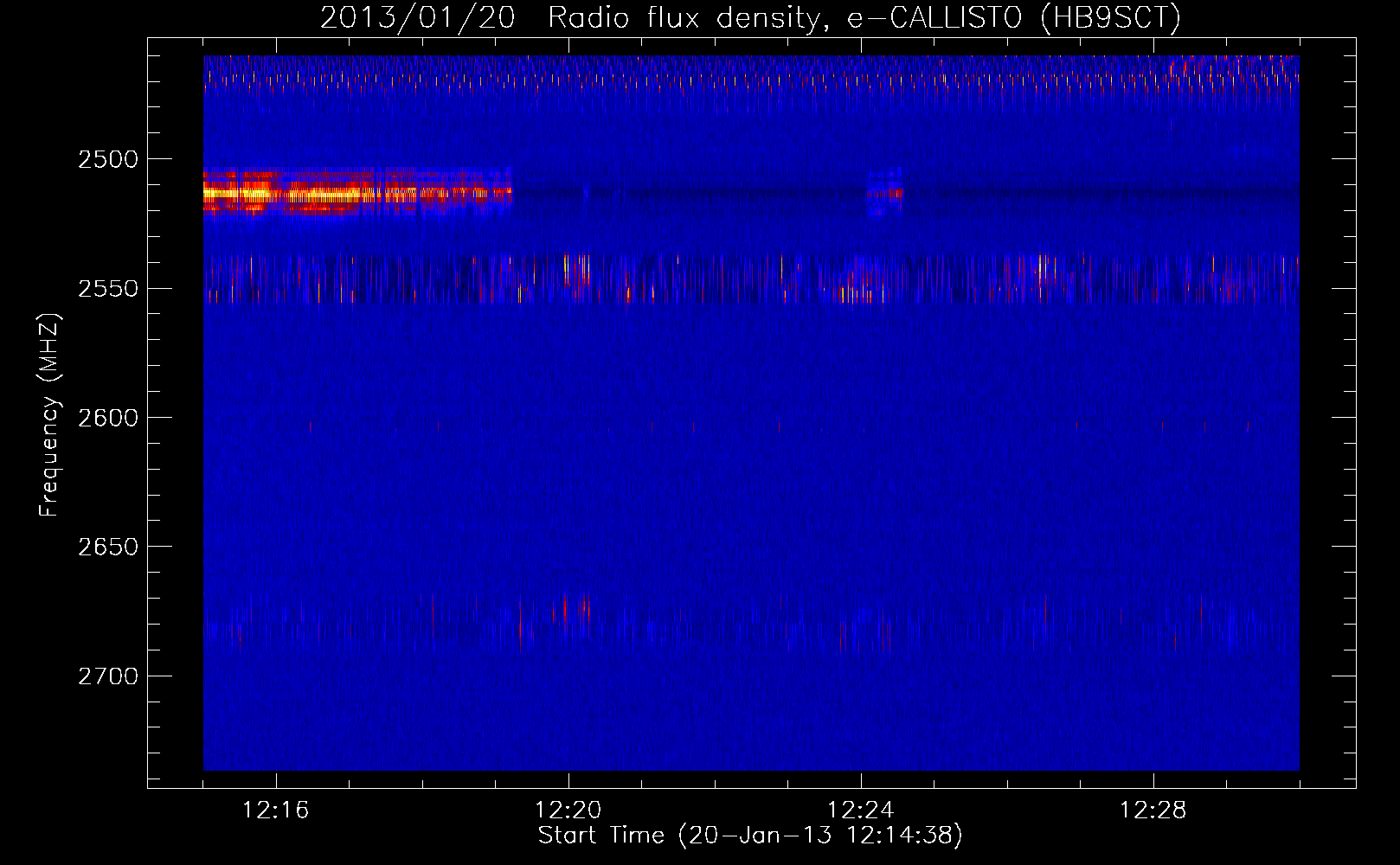Select the 2550 frequency axis label
Viewport: 1400px width, 865px height.
pyautogui.click(x=107, y=289)
